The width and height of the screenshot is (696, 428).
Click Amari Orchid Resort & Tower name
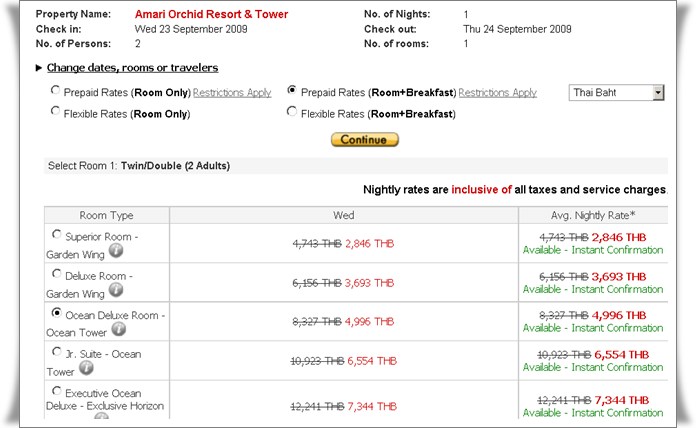pos(211,14)
